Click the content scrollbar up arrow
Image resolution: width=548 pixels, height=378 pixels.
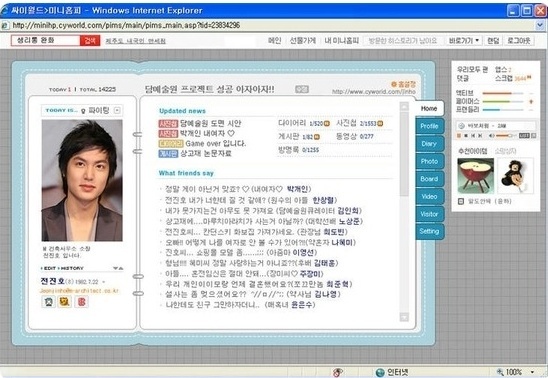pos(404,106)
